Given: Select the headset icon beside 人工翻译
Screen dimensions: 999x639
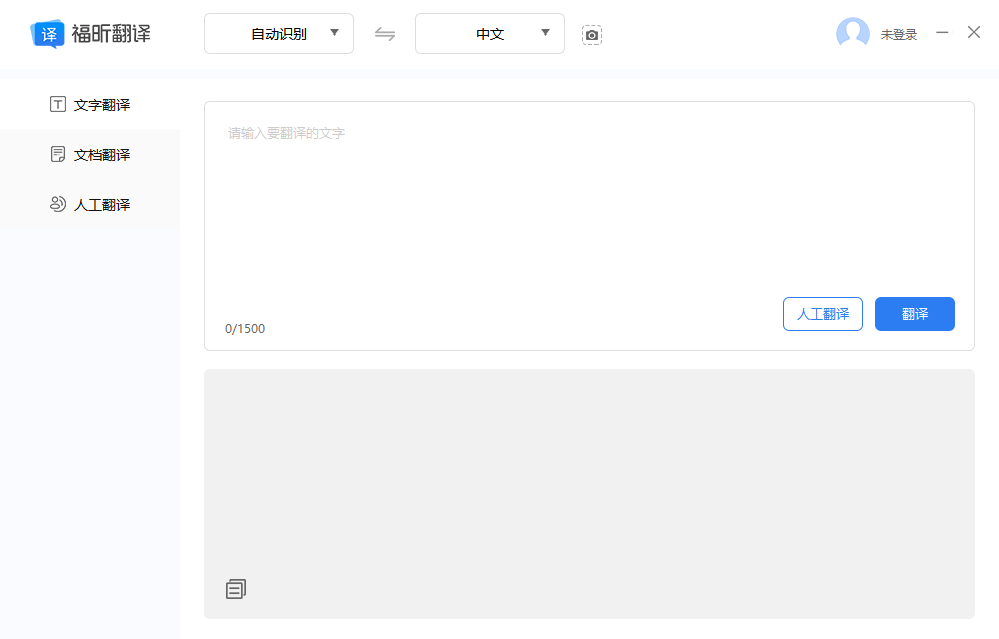Looking at the screenshot, I should point(56,204).
